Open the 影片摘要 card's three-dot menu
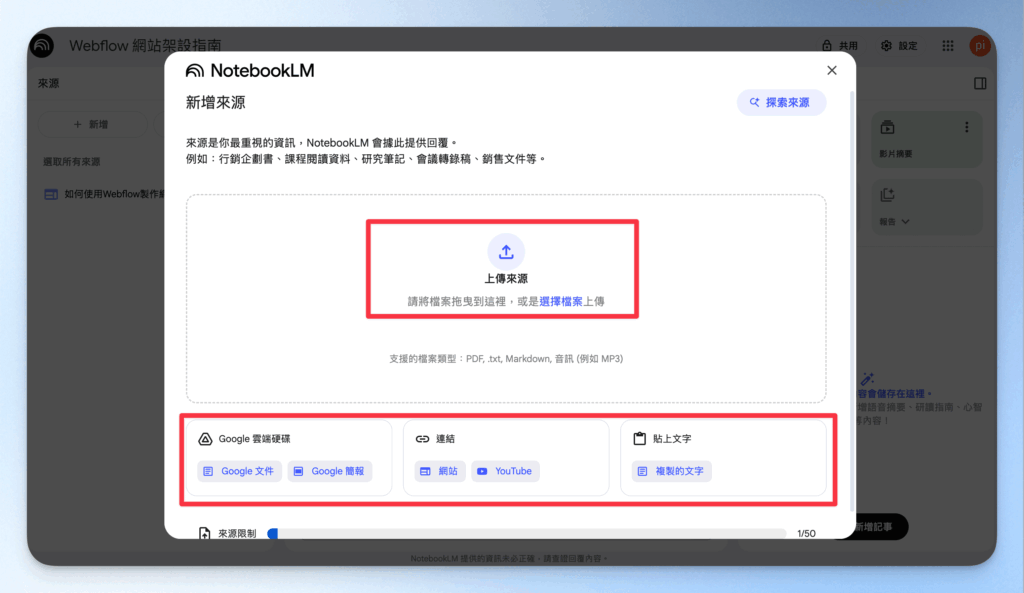This screenshot has height=593, width=1024. coord(967,128)
